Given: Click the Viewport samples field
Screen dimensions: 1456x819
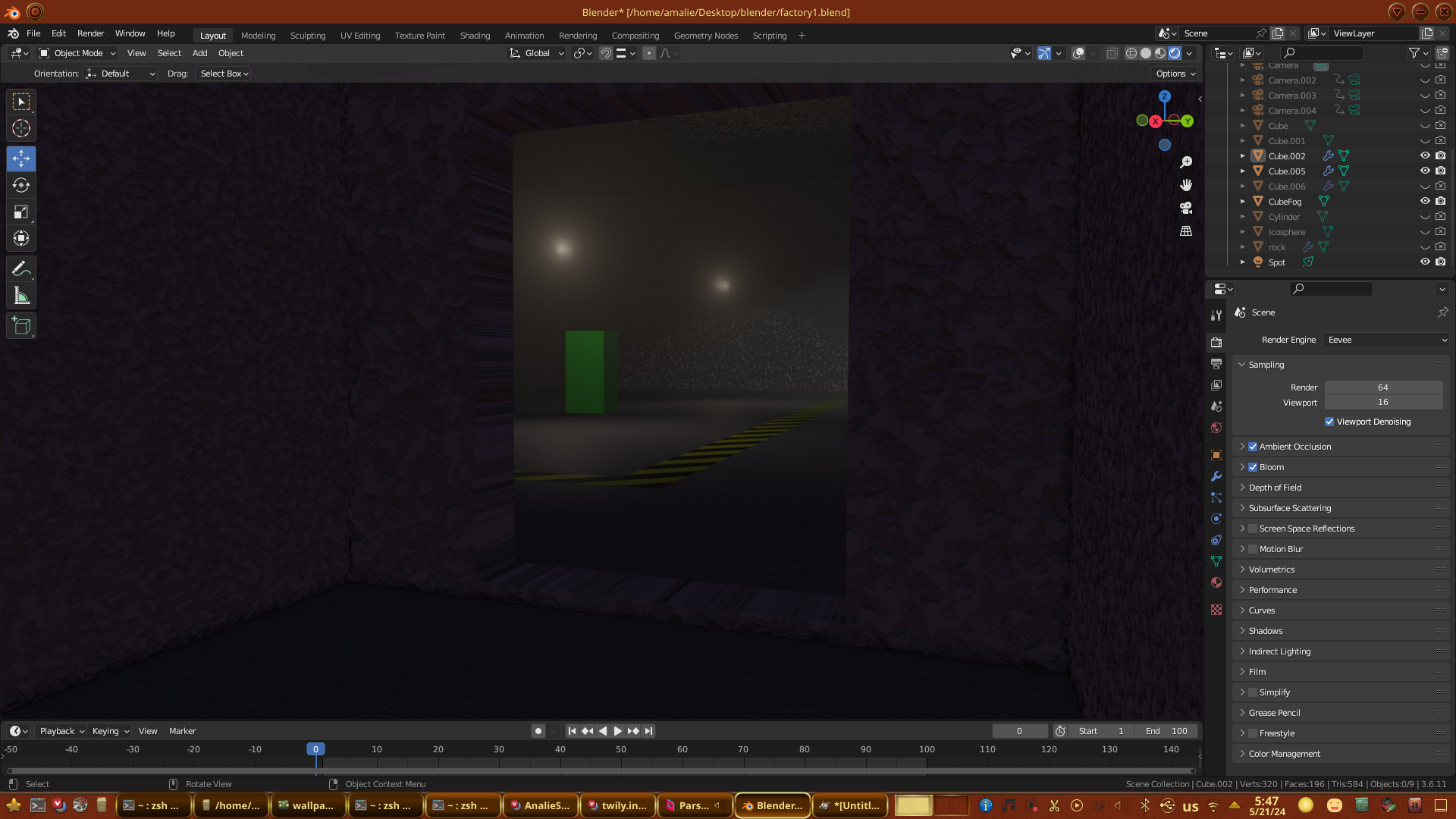Looking at the screenshot, I should pos(1383,403).
